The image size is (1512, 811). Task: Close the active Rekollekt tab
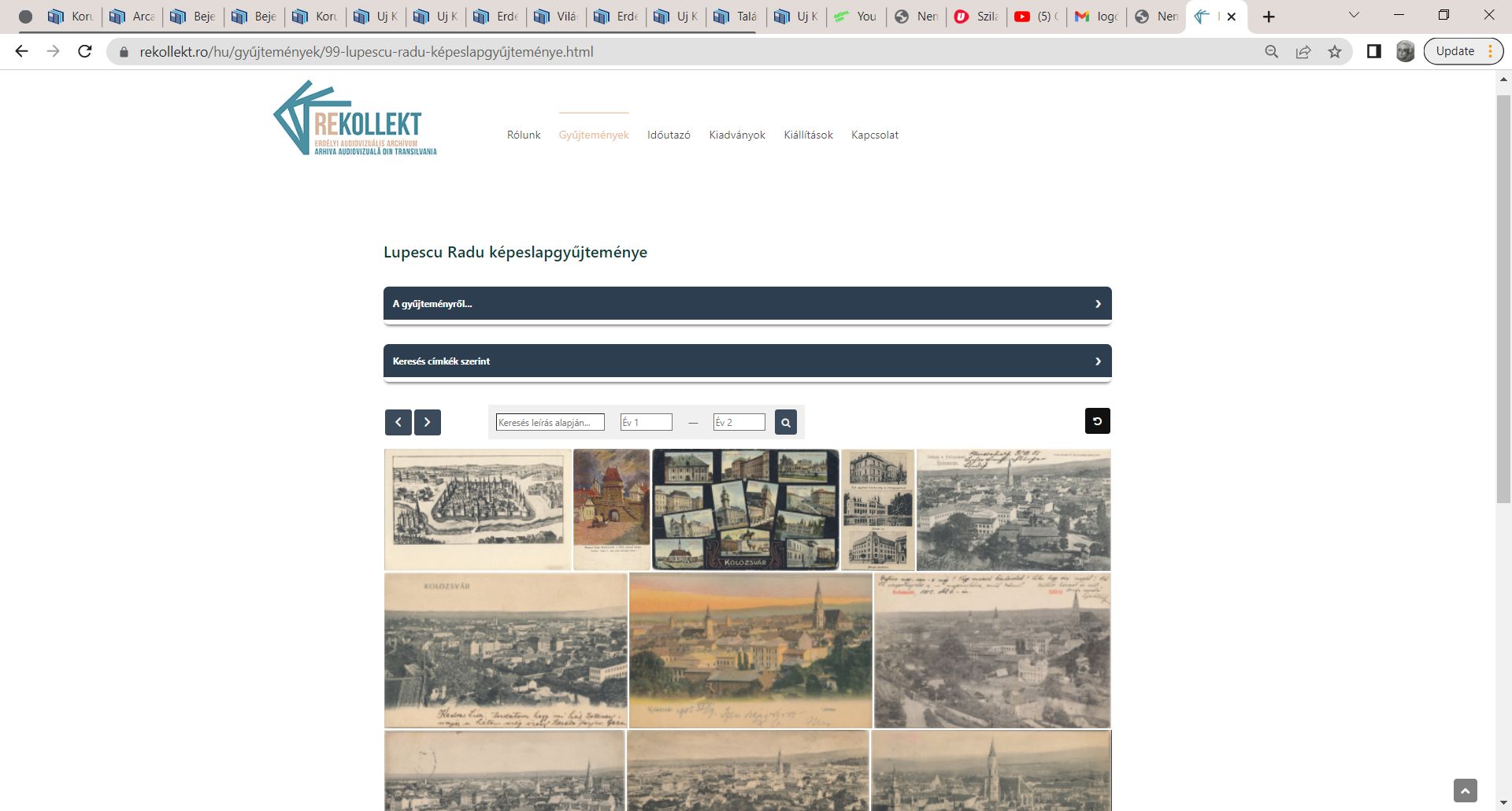(1232, 17)
